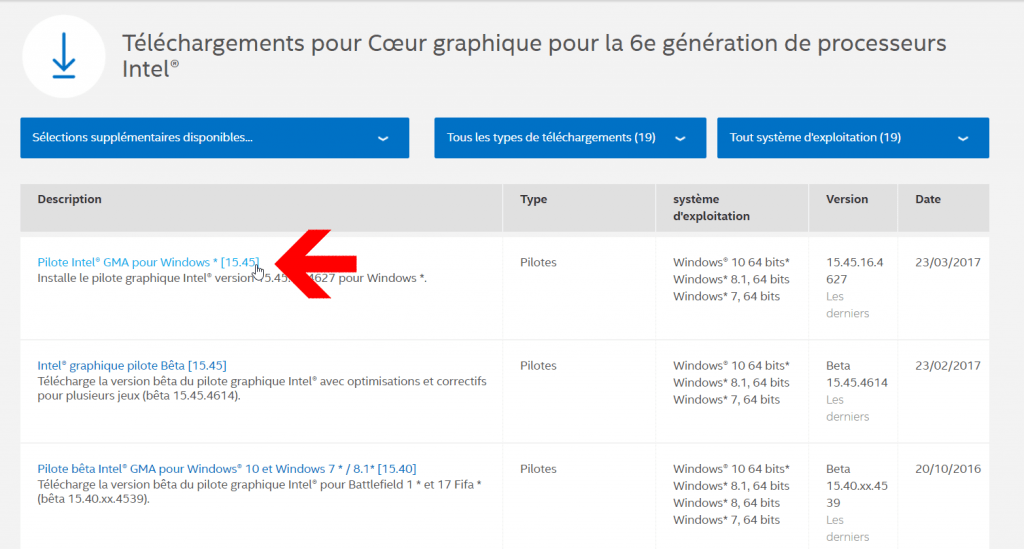
Task: Click 'Pilotes' type in the [15.40] row
Action: click(x=538, y=469)
